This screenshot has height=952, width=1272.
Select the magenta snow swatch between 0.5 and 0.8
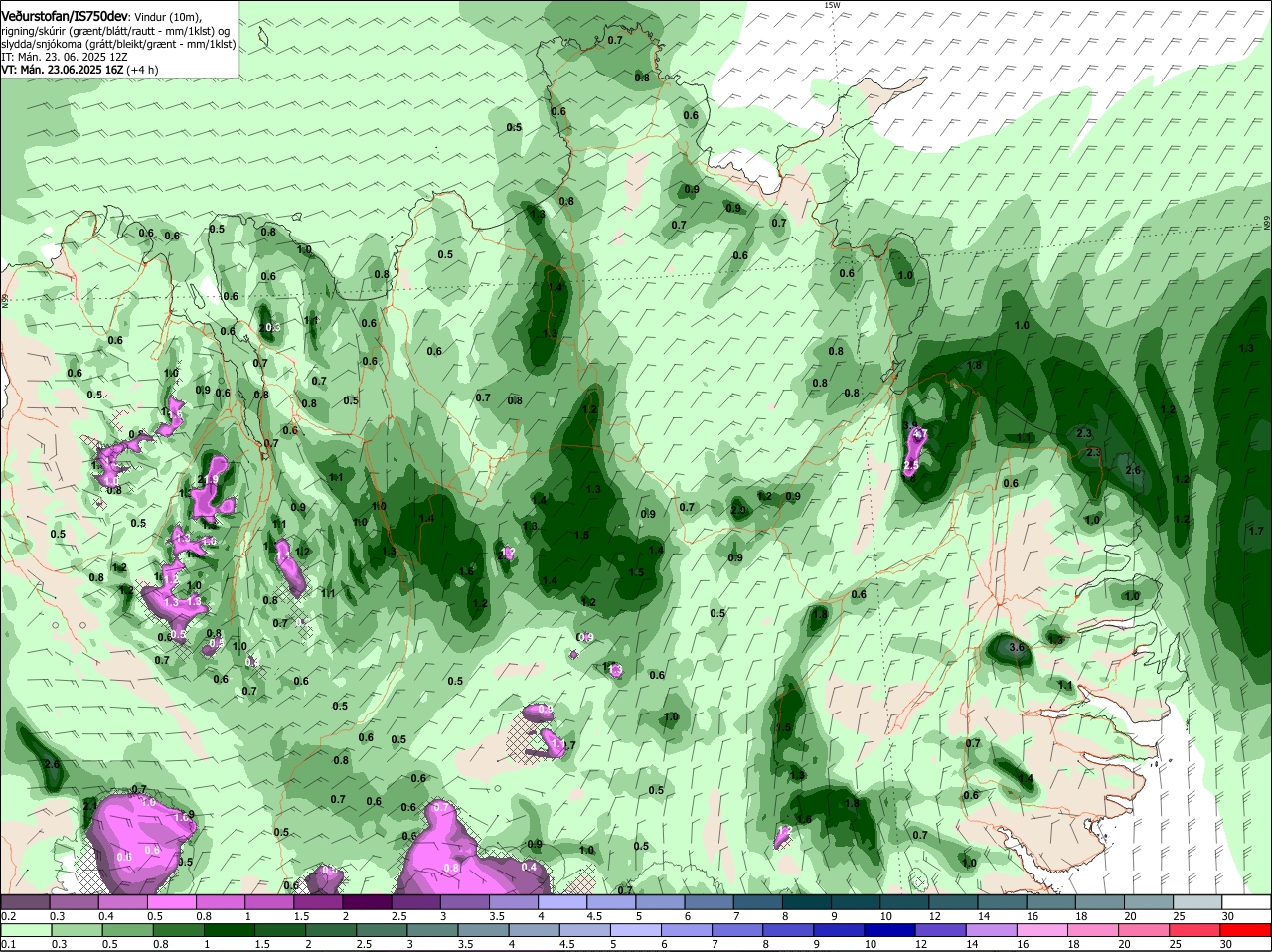pos(172,902)
